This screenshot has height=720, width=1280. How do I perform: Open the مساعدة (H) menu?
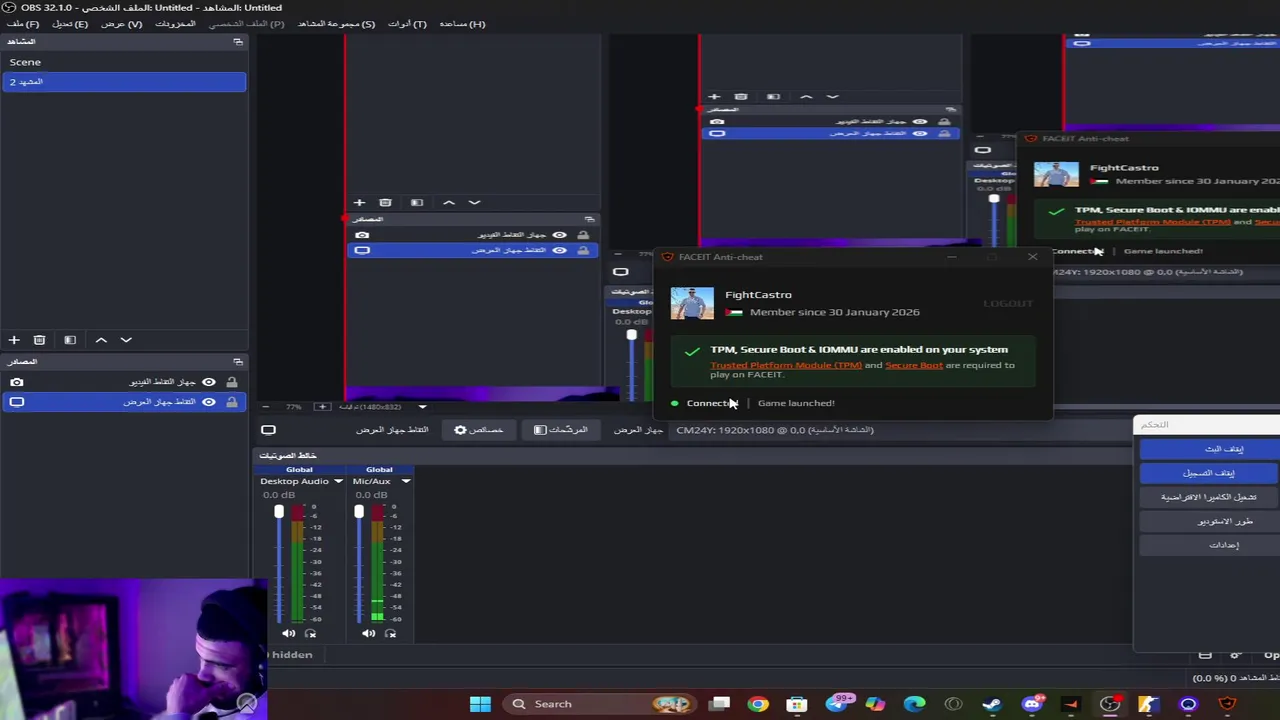click(462, 24)
